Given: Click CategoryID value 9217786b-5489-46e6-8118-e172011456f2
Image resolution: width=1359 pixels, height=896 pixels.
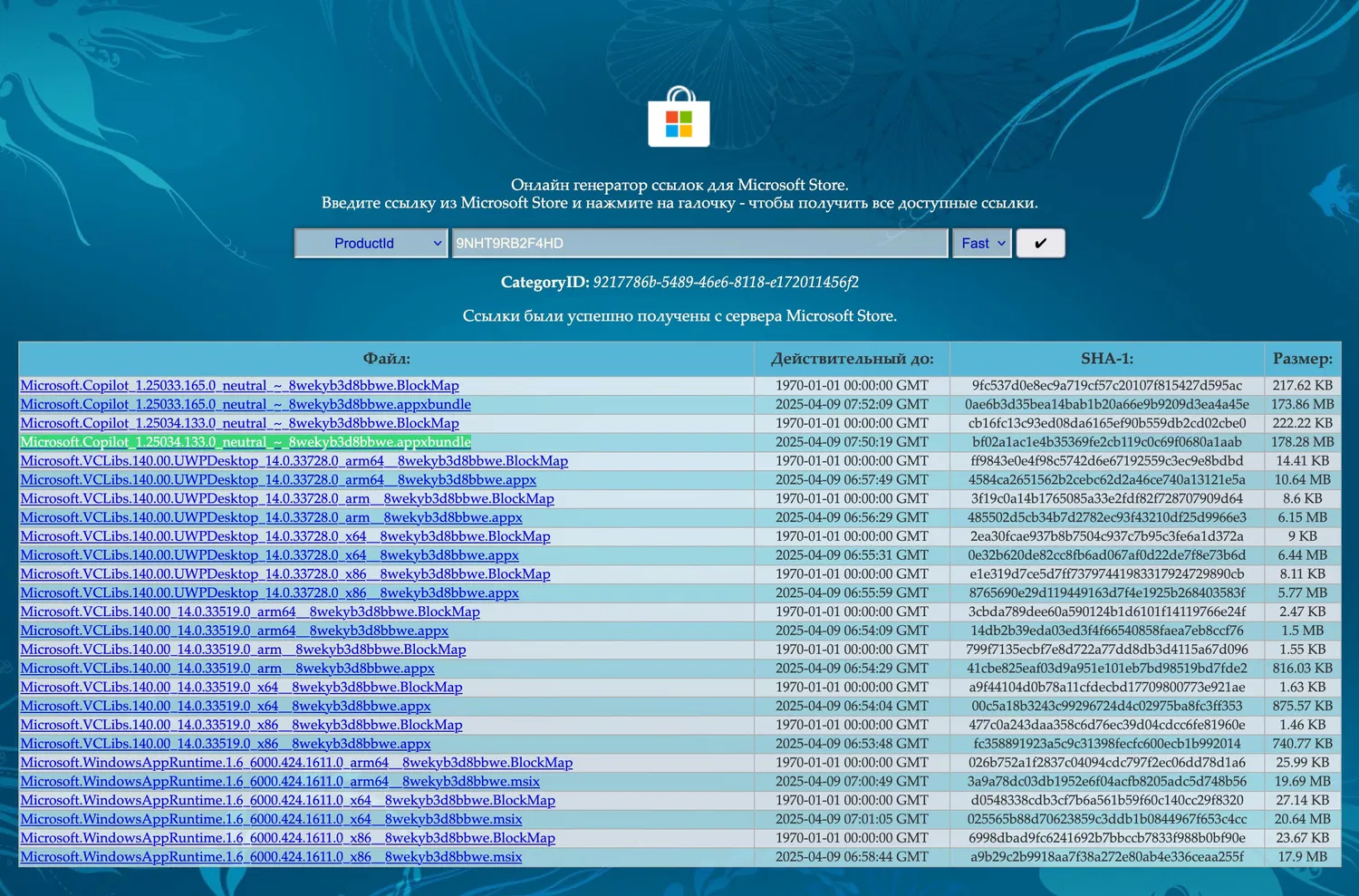Looking at the screenshot, I should 726,283.
